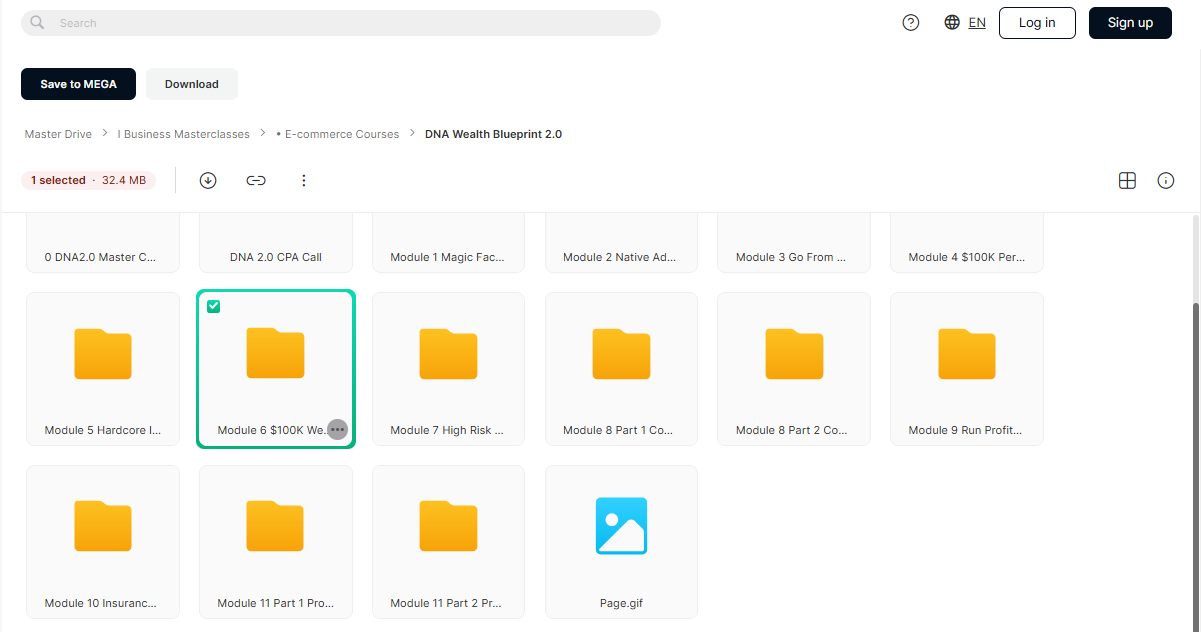Open the Module 5 Hardcore folder icon
1201x632 pixels.
(103, 354)
